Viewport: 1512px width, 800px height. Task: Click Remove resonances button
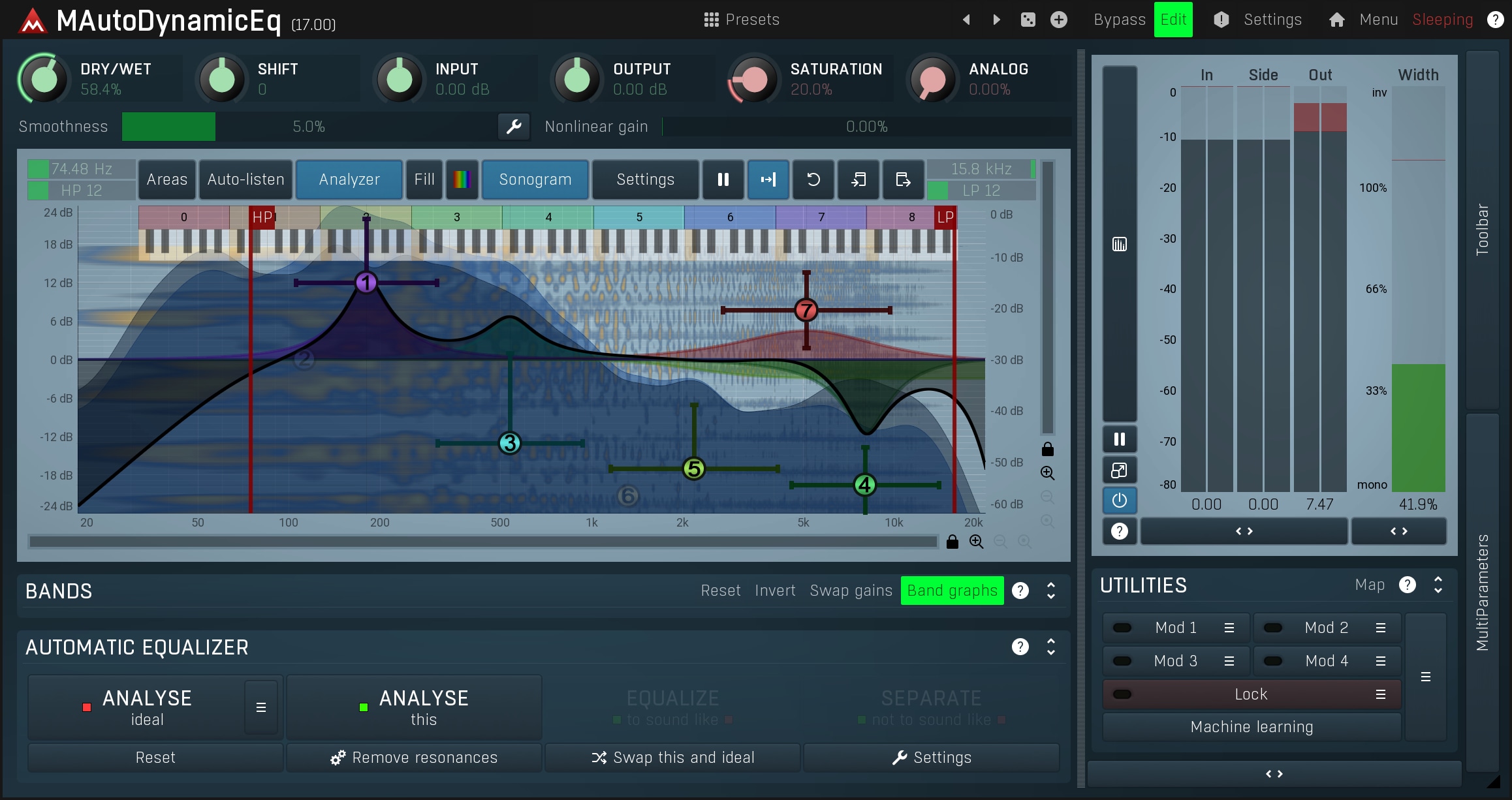[414, 758]
